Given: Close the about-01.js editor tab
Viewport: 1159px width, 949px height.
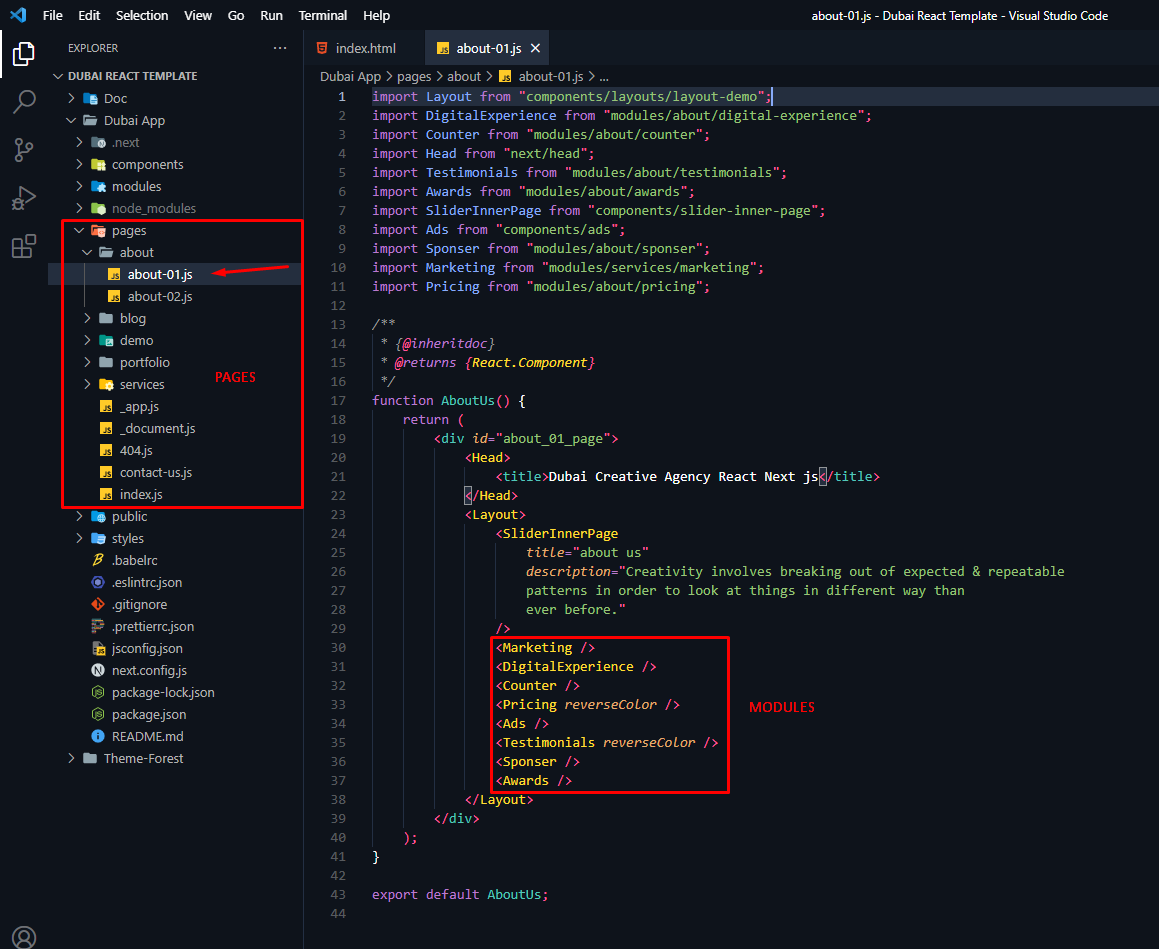Looking at the screenshot, I should (535, 48).
